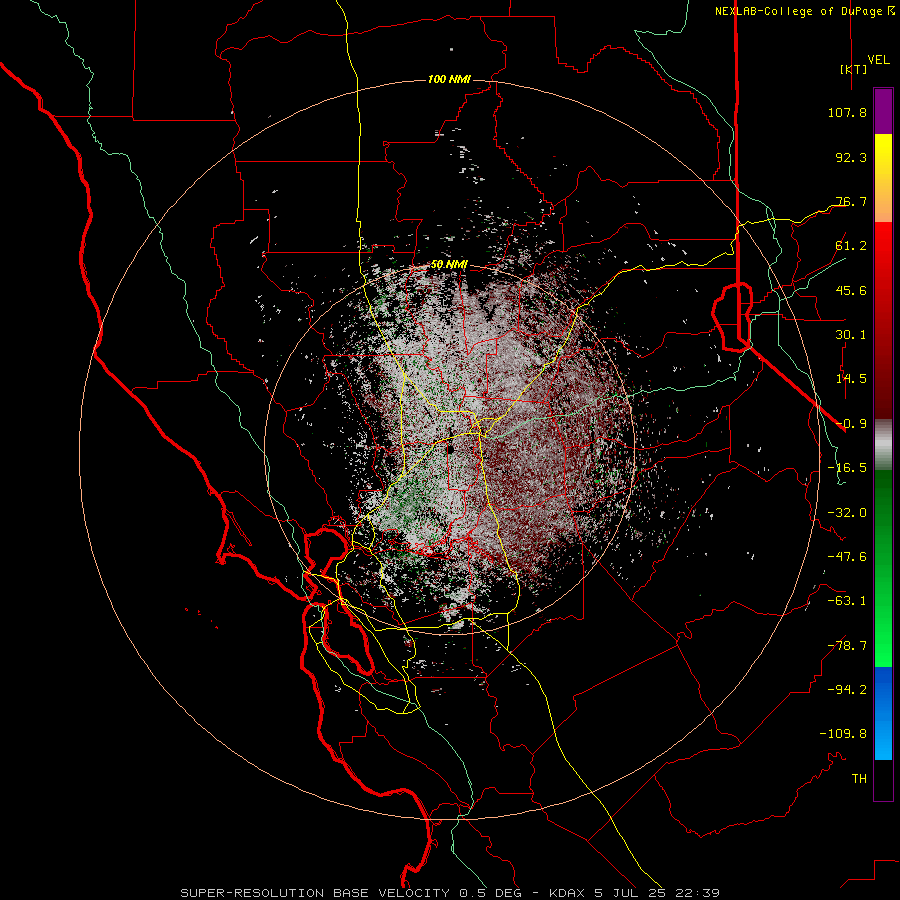The image size is (900, 900).
Task: Pick the dark green segment of color bar
Action: coord(883,517)
